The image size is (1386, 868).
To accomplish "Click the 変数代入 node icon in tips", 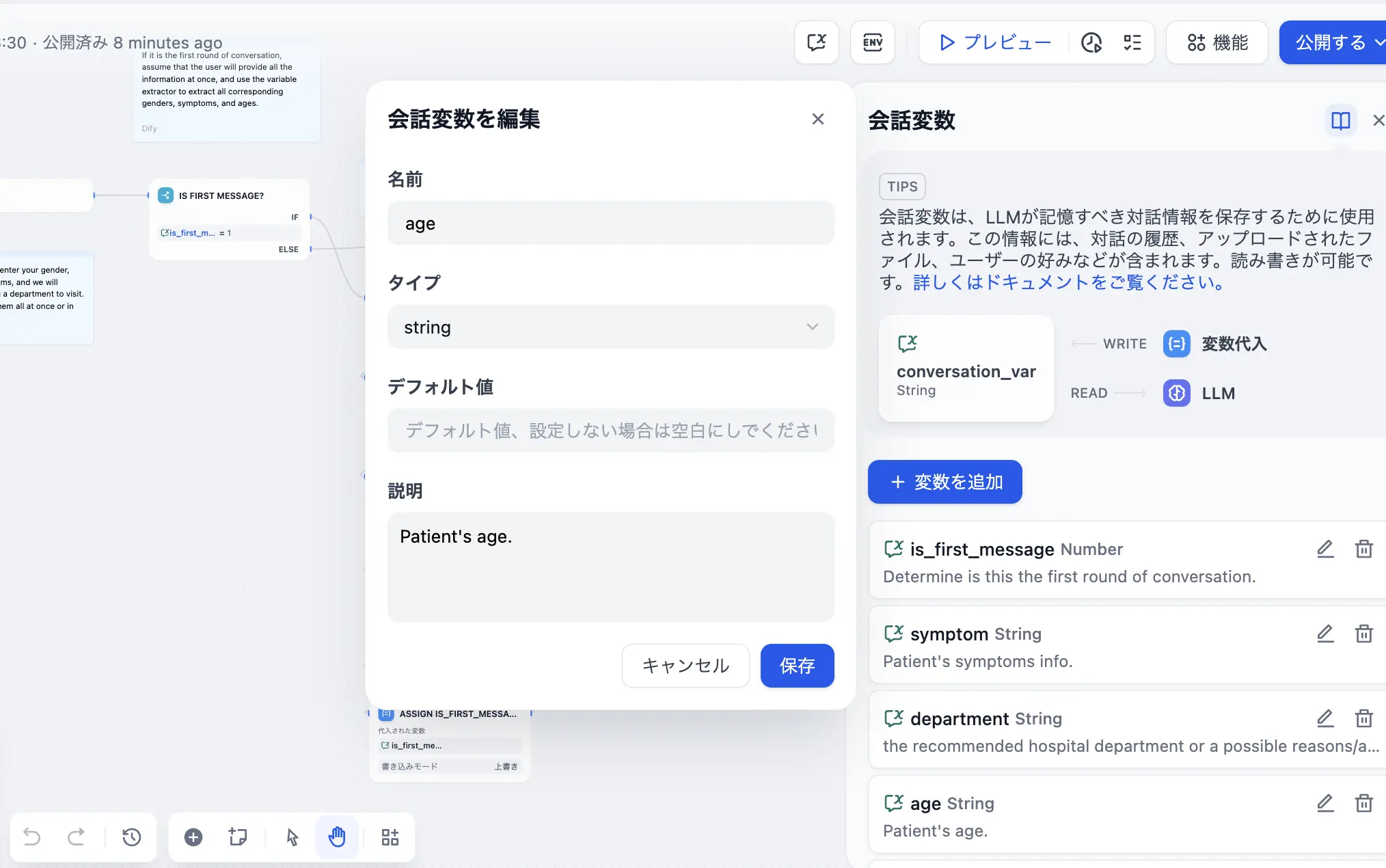I will click(1176, 344).
